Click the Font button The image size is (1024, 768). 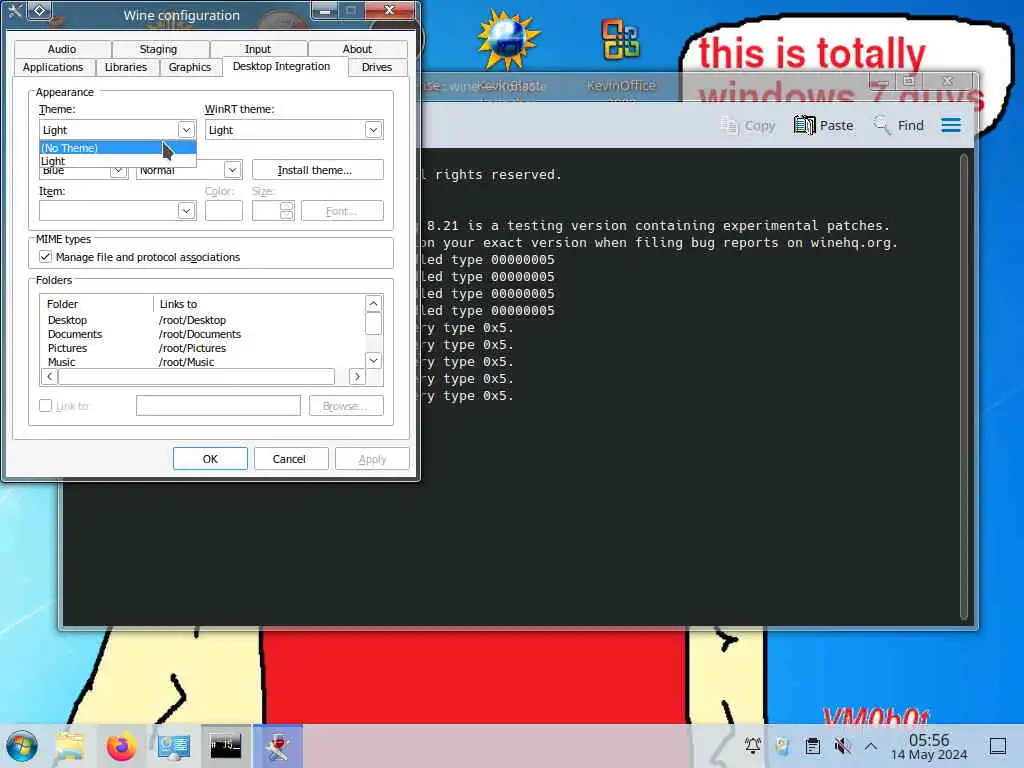pyautogui.click(x=342, y=211)
